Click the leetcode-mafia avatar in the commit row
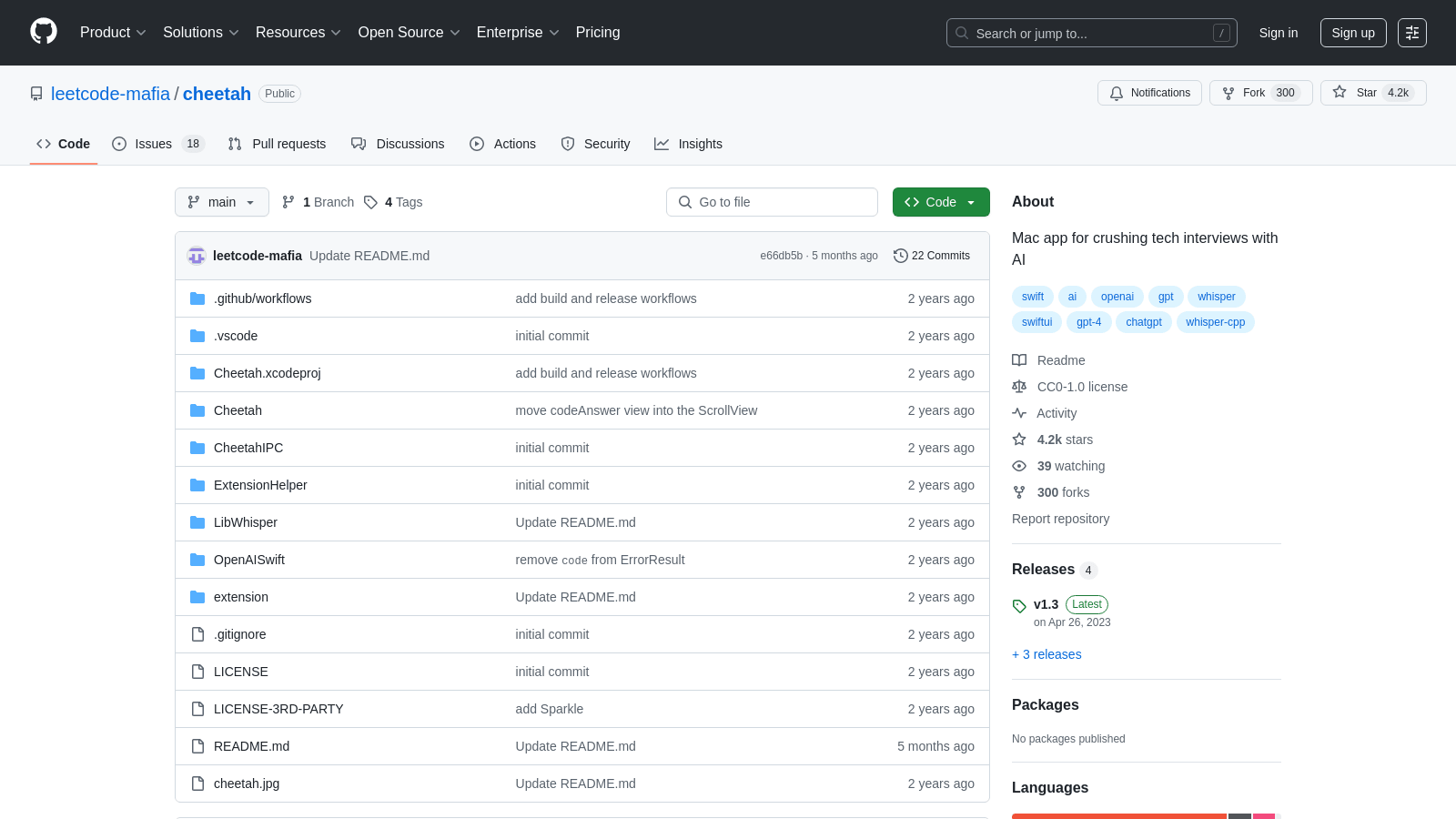The width and height of the screenshot is (1456, 819). (x=197, y=256)
